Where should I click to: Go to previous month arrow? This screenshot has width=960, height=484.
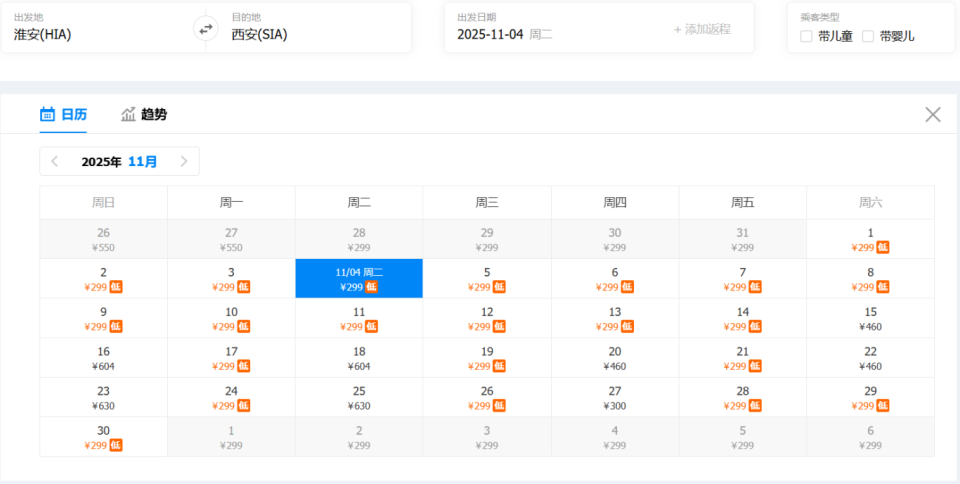tap(55, 161)
